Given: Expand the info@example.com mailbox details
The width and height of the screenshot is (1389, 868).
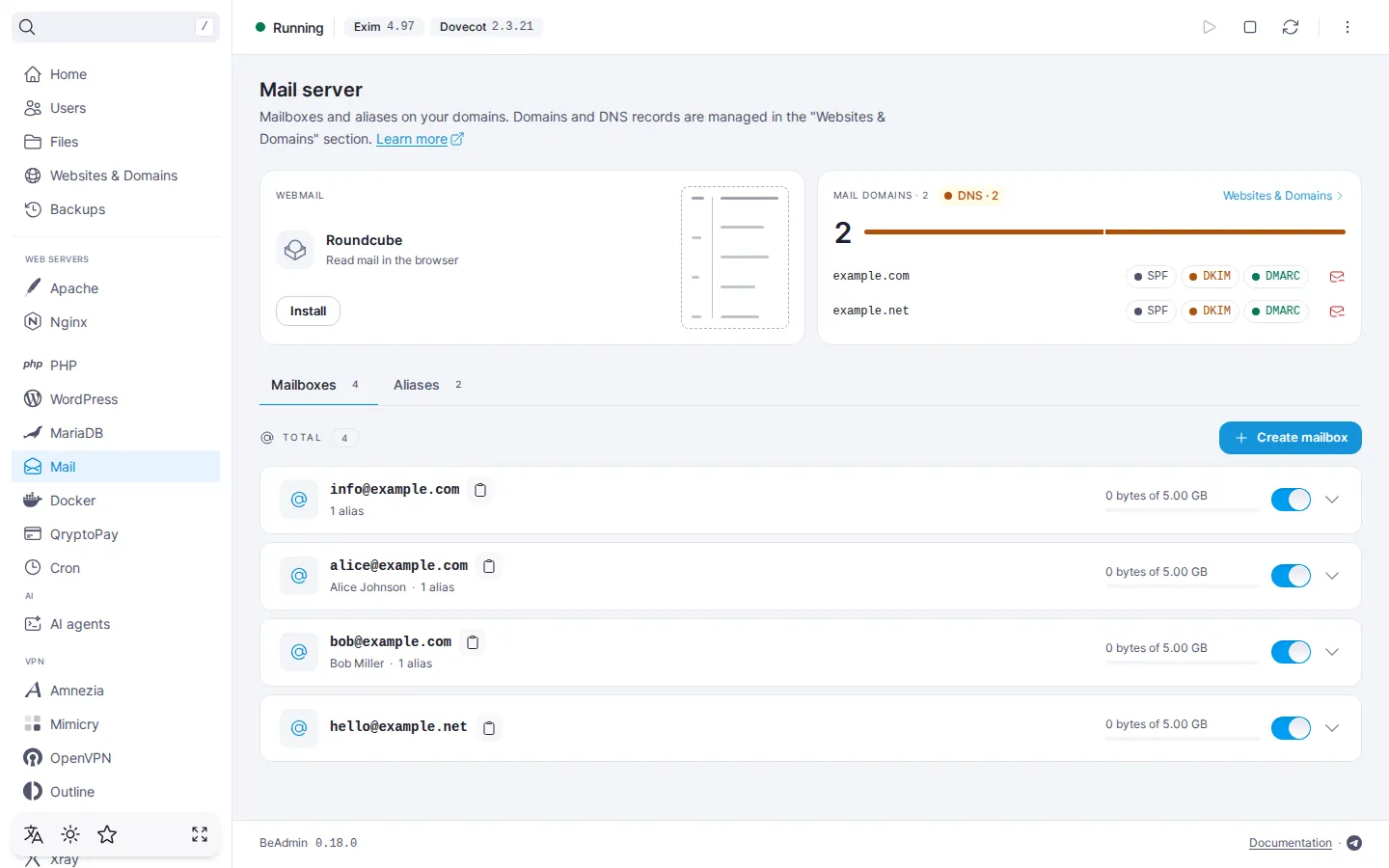Looking at the screenshot, I should point(1332,500).
